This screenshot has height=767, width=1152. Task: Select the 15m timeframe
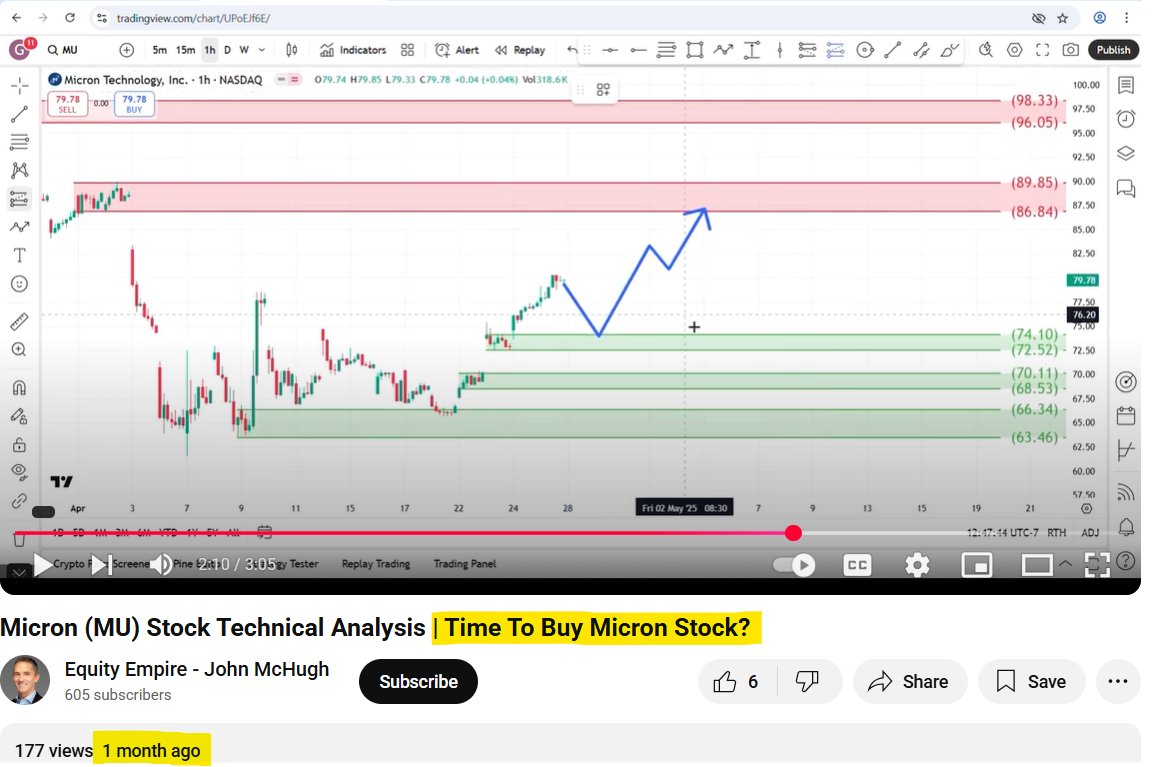(185, 50)
